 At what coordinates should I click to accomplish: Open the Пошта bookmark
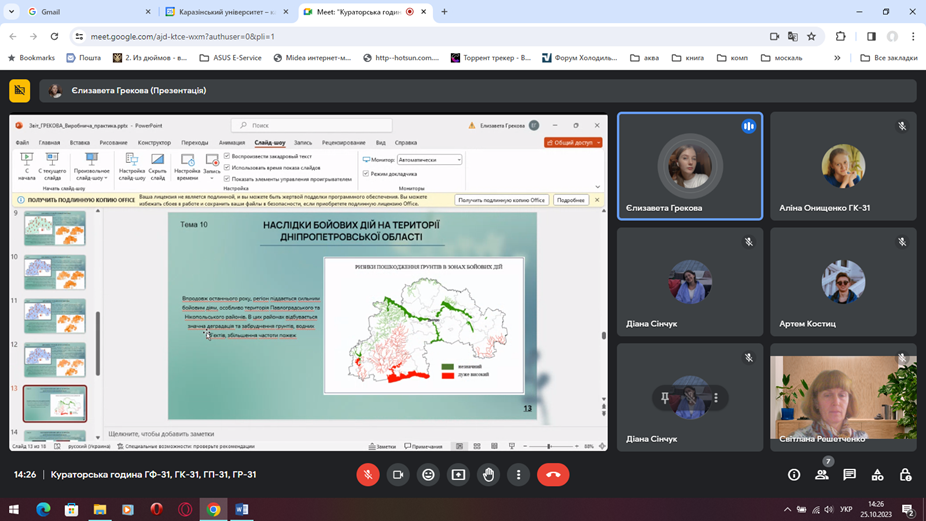(84, 58)
